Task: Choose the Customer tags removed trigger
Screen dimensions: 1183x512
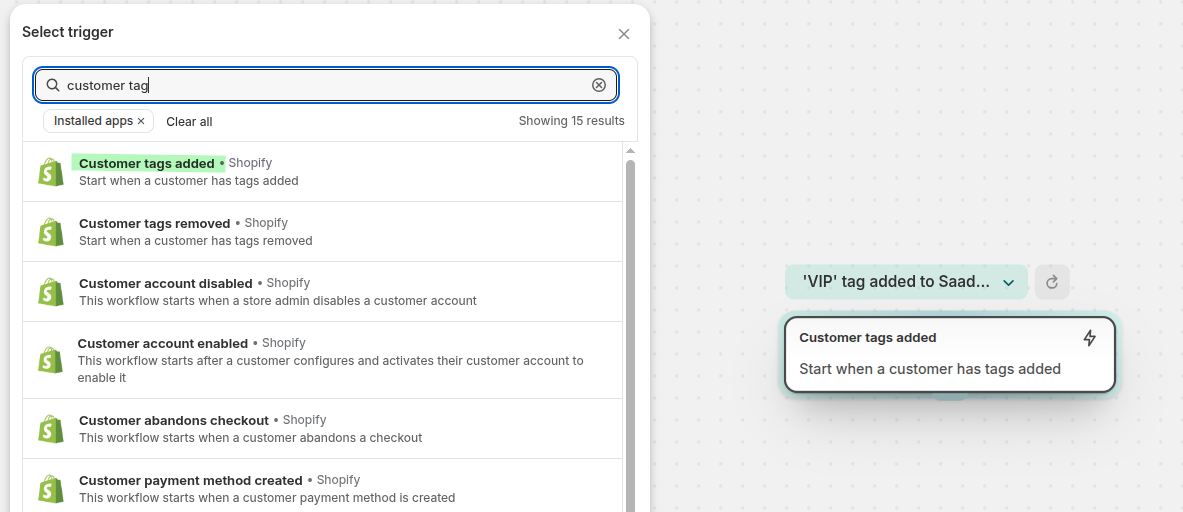Action: 154,224
